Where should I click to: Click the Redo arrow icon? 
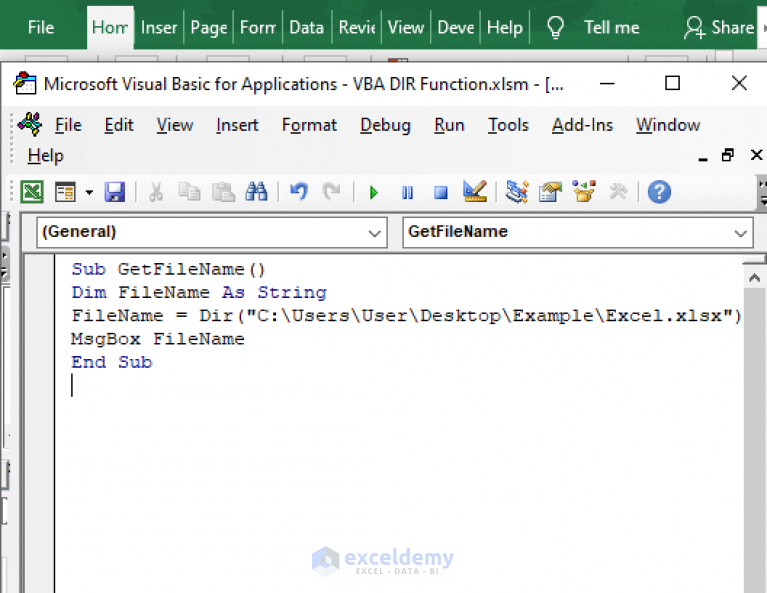coord(332,192)
